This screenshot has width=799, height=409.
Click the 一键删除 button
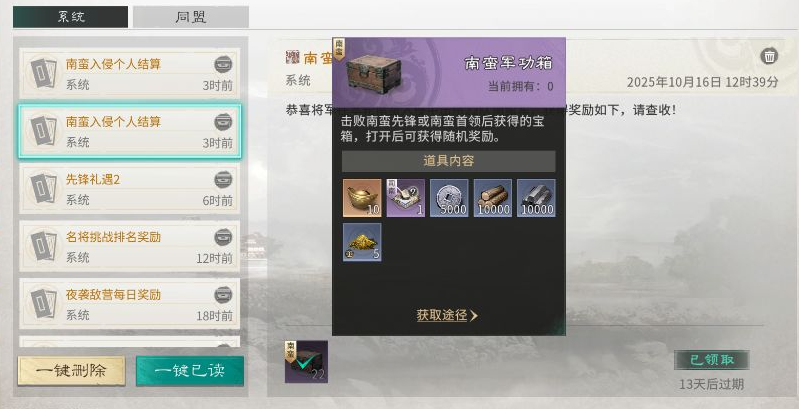pyautogui.click(x=71, y=370)
